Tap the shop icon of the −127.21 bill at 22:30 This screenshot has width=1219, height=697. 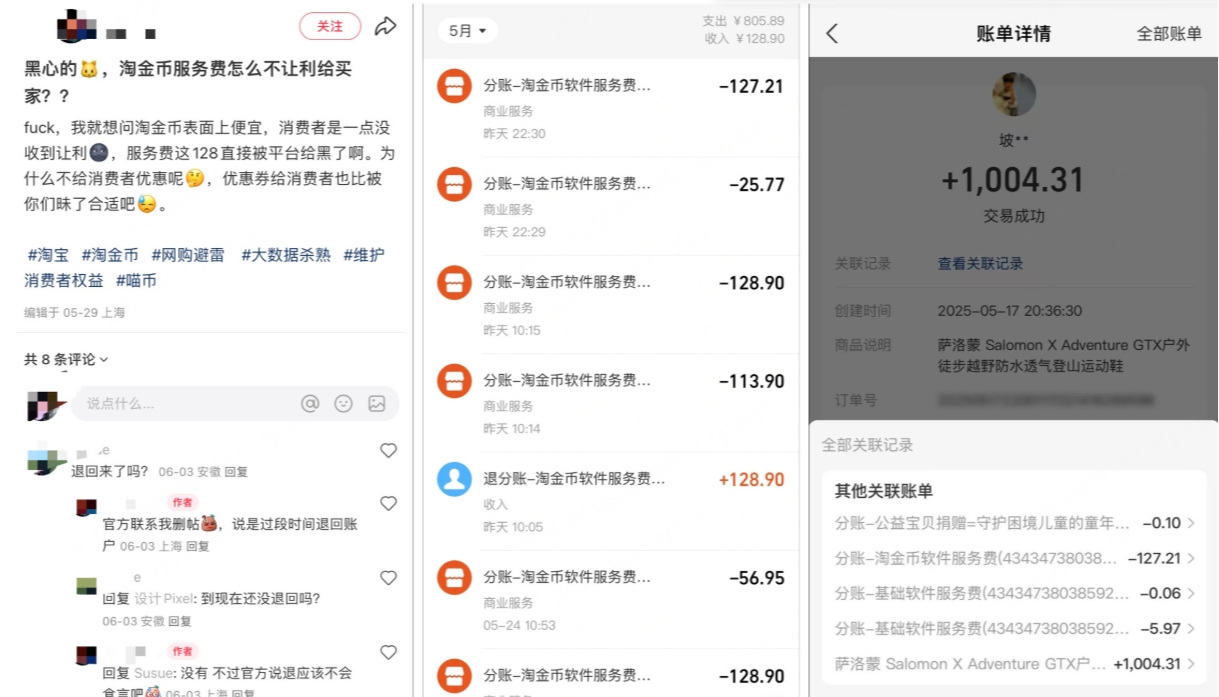454,86
